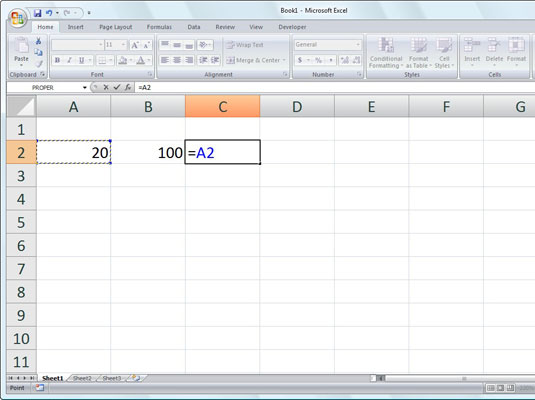Switch to Page Break Preview in status bar
This screenshot has height=400, width=535.
tap(510, 388)
